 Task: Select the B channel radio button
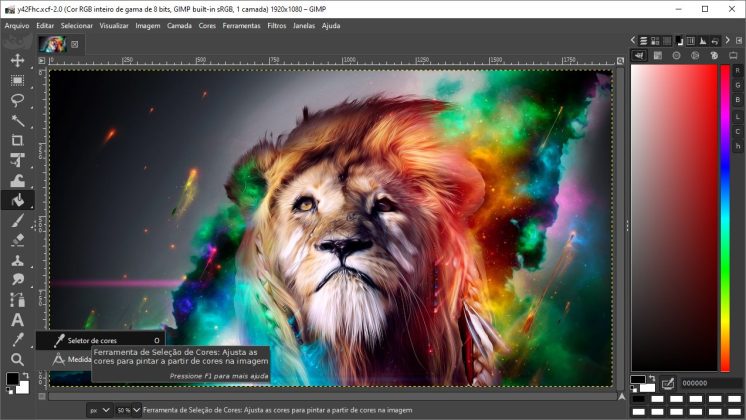737,100
